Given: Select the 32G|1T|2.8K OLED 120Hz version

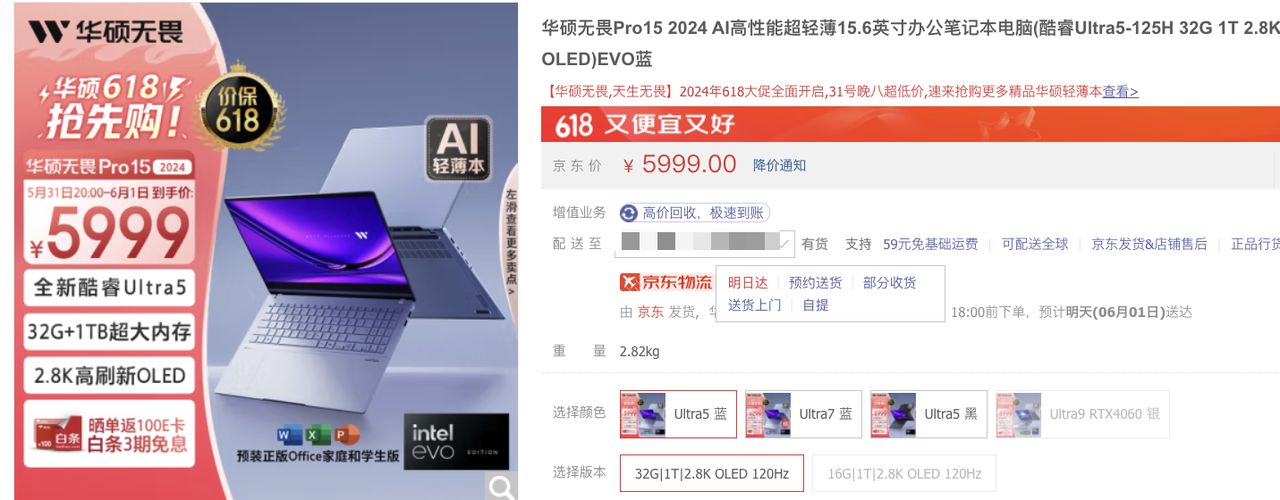Looking at the screenshot, I should click(711, 473).
